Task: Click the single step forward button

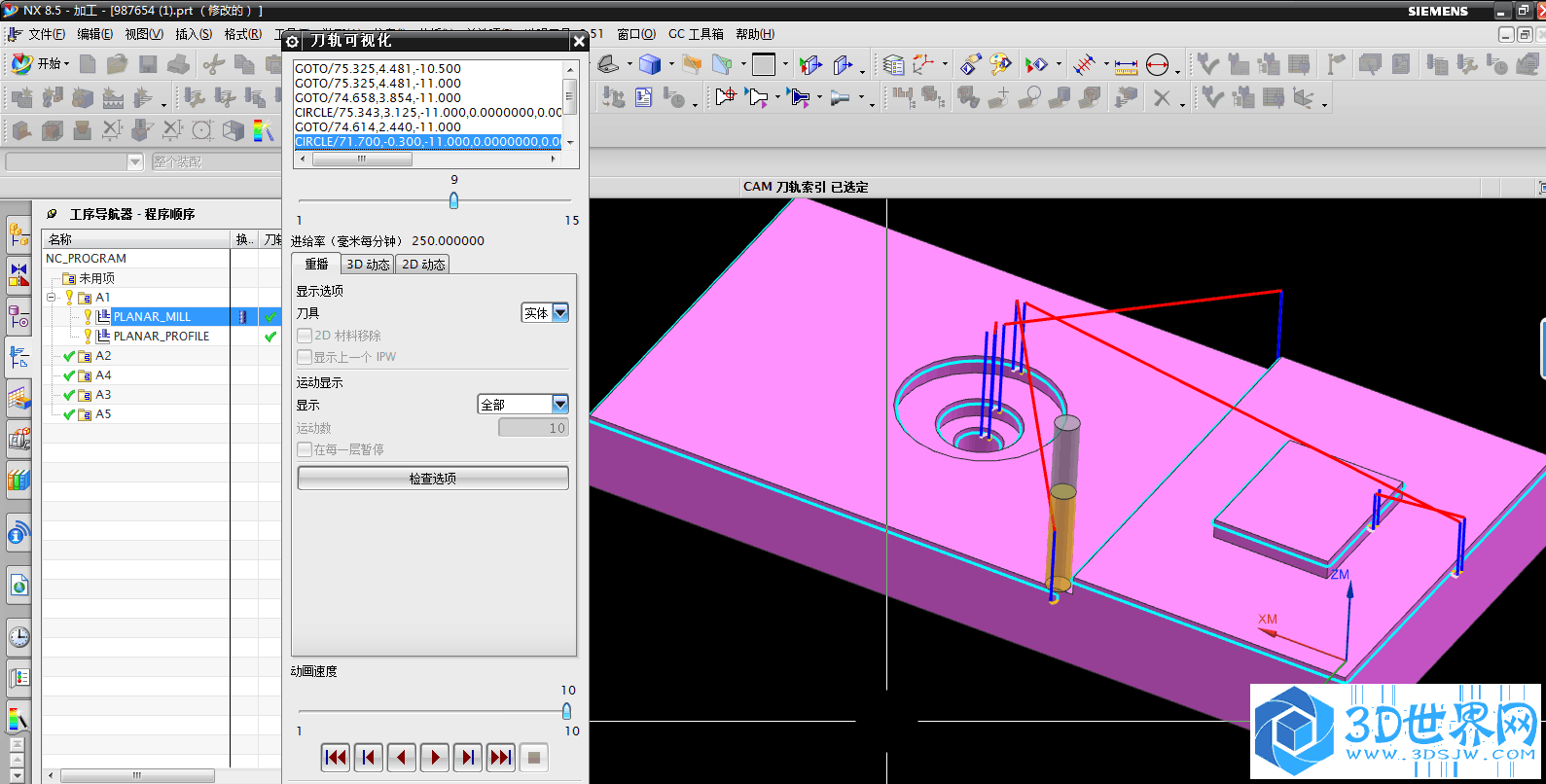Action: click(468, 758)
